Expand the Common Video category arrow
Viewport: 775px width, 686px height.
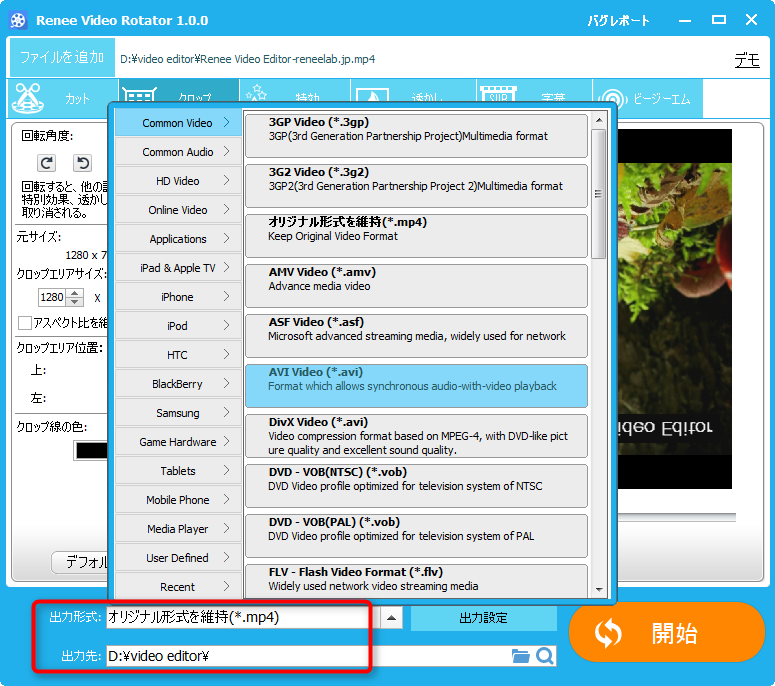coord(226,122)
